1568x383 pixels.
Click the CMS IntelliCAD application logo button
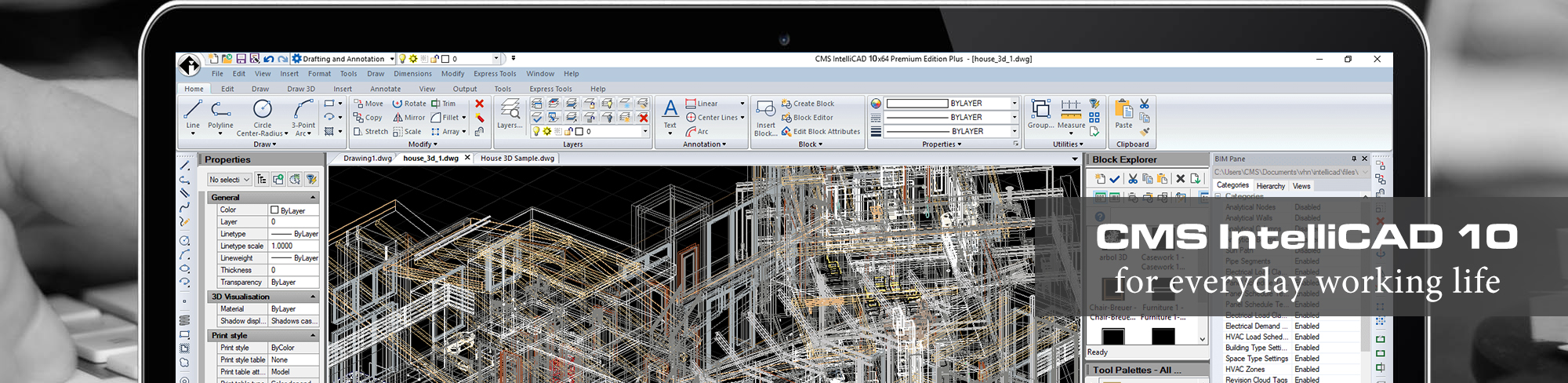click(189, 64)
